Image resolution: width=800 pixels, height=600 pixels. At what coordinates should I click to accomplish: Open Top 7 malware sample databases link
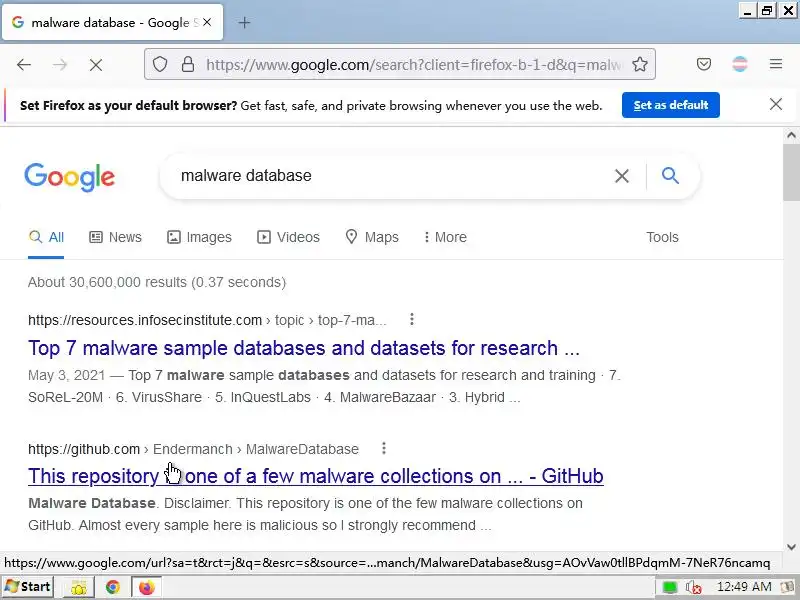[x=304, y=348]
